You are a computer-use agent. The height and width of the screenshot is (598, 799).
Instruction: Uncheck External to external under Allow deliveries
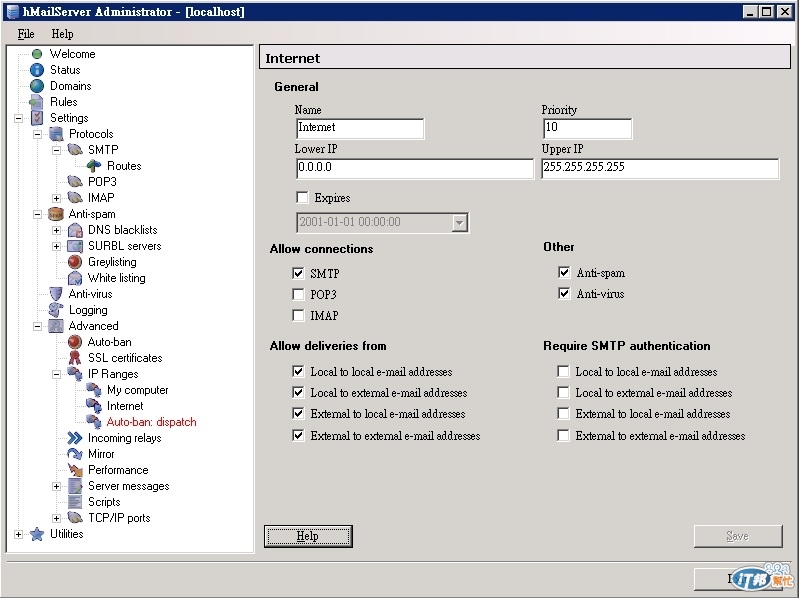[x=298, y=436]
